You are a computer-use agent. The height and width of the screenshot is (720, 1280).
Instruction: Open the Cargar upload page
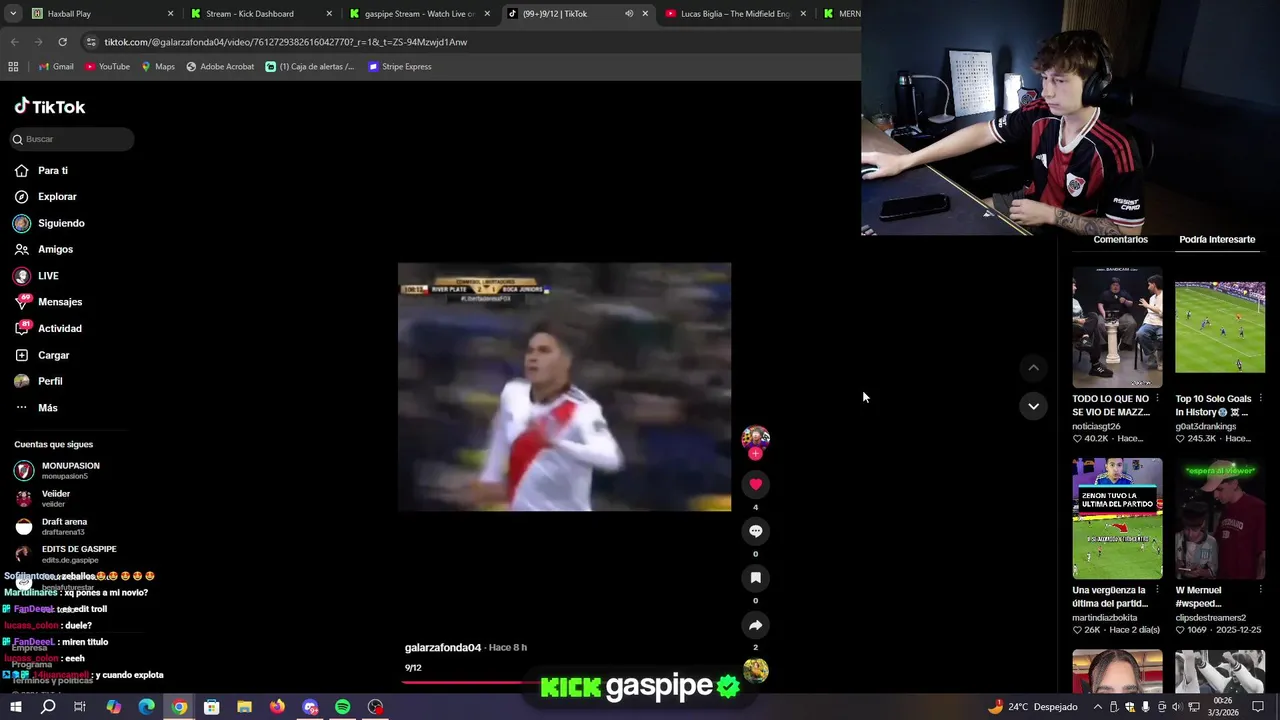43,355
